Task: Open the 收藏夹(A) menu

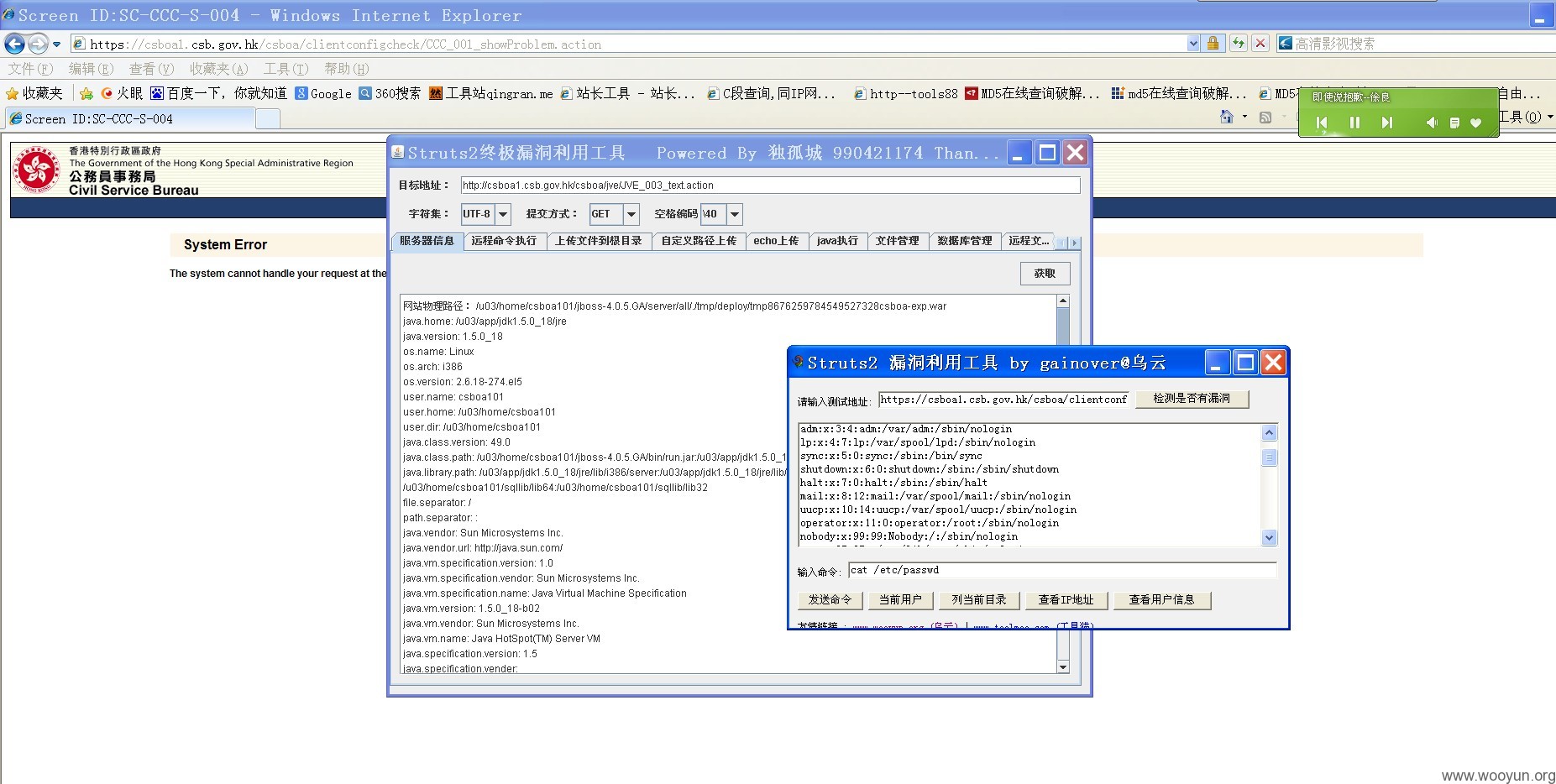Action: tap(218, 69)
